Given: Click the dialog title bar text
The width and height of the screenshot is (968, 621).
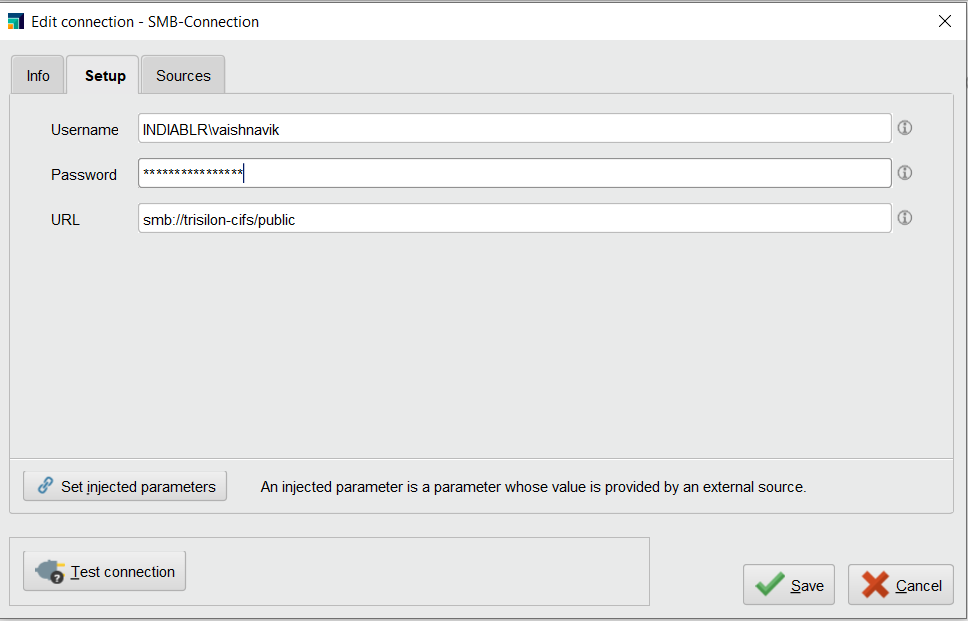Looking at the screenshot, I should pos(144,20).
